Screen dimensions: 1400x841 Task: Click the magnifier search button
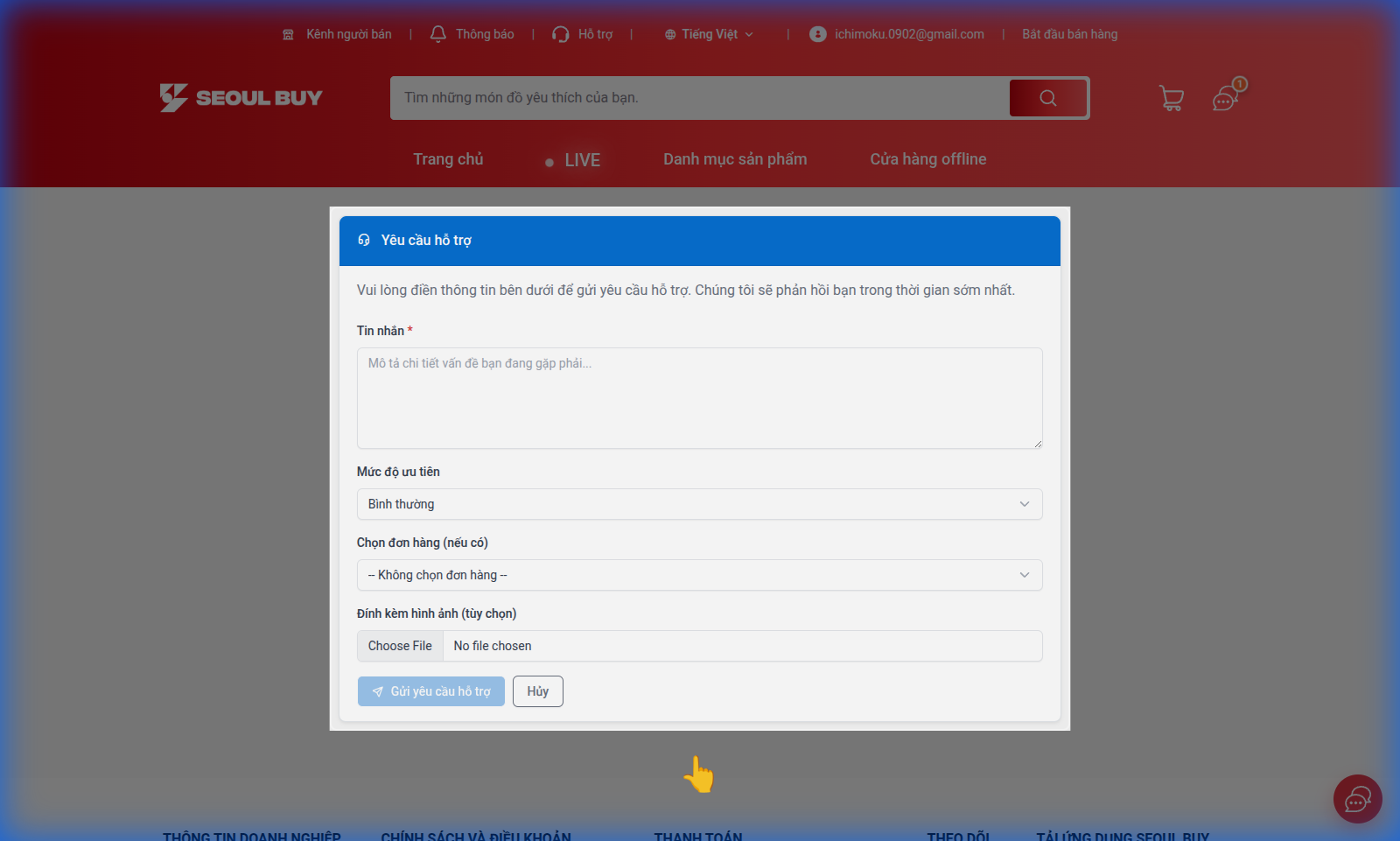click(1047, 98)
